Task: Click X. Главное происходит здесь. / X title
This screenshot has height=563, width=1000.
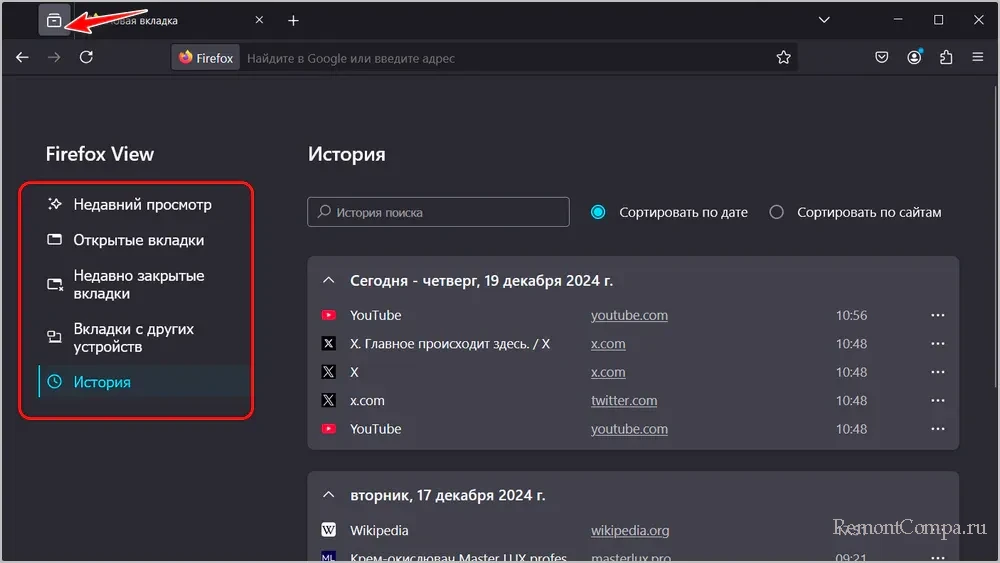Action: point(450,344)
